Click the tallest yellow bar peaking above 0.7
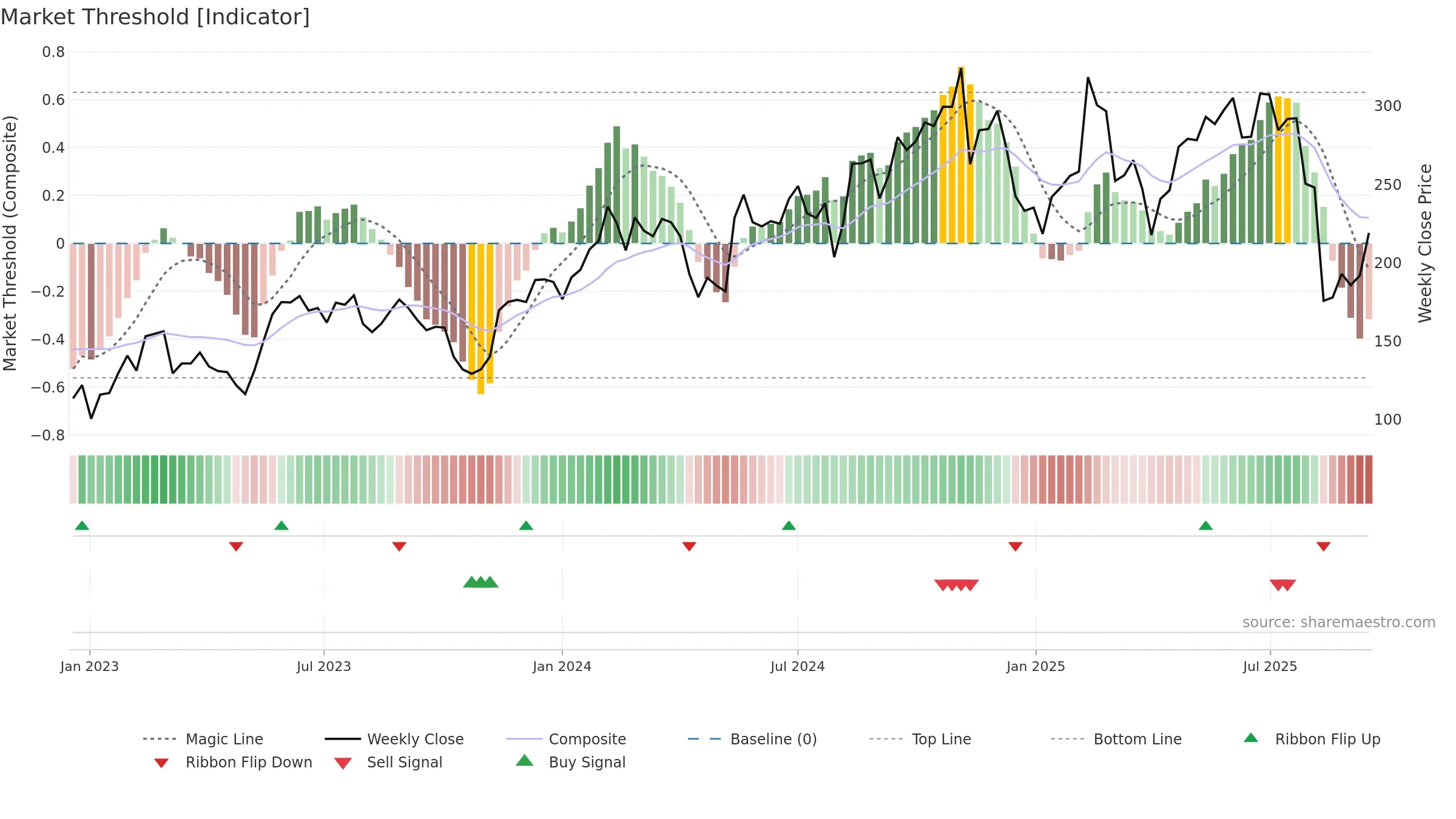This screenshot has height=819, width=1456. click(x=961, y=155)
